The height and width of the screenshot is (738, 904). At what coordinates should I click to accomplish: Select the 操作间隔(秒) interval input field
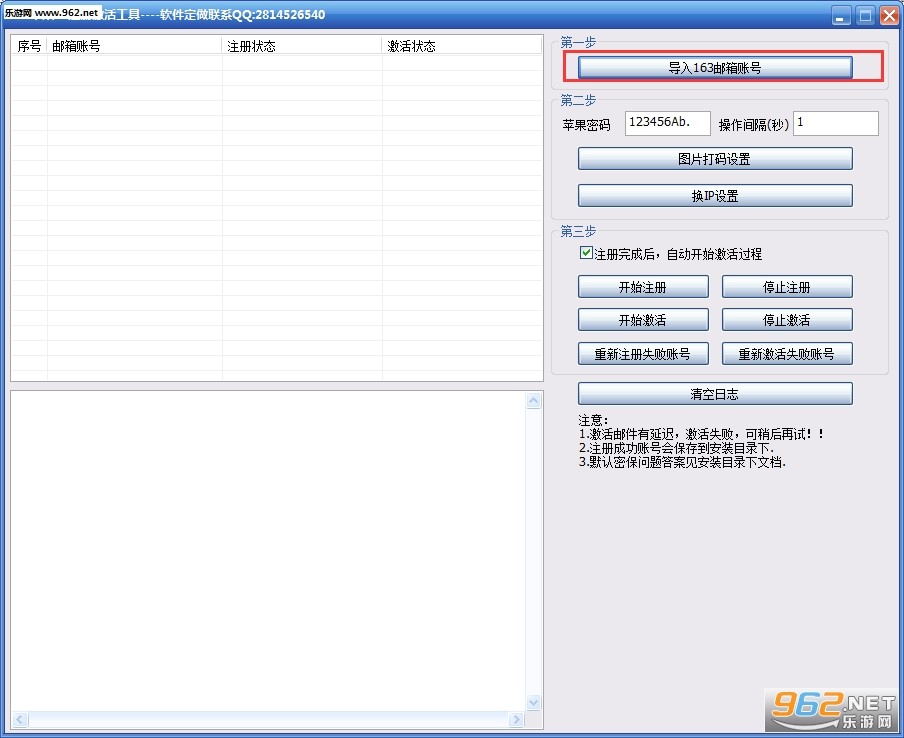point(835,123)
